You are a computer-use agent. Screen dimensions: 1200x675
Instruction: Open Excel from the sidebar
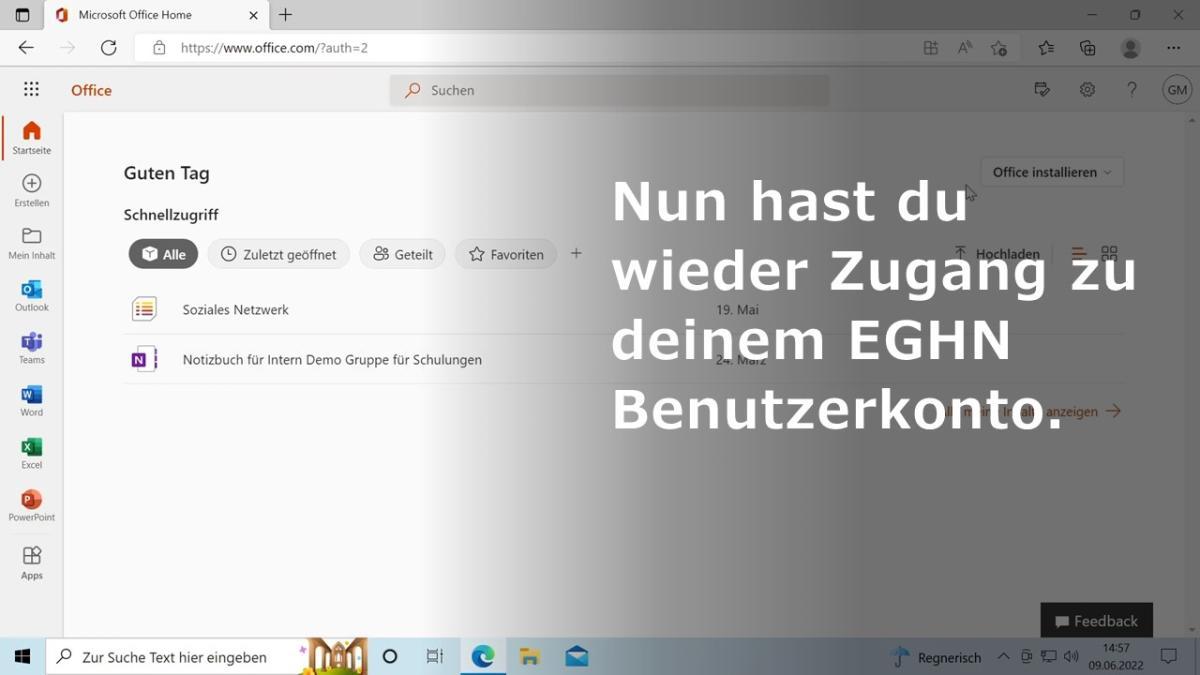pos(31,453)
